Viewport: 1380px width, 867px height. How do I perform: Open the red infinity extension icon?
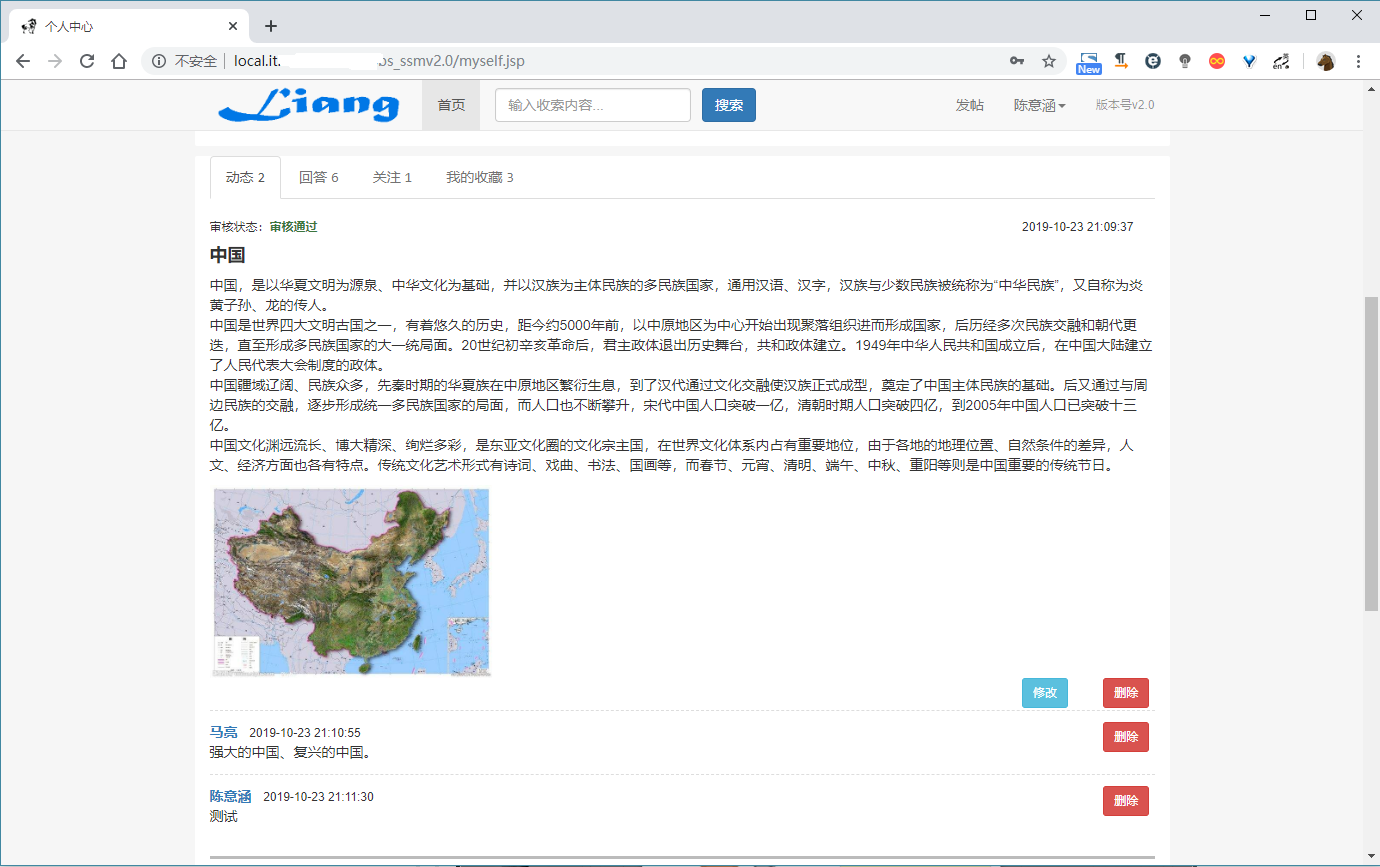pos(1217,61)
